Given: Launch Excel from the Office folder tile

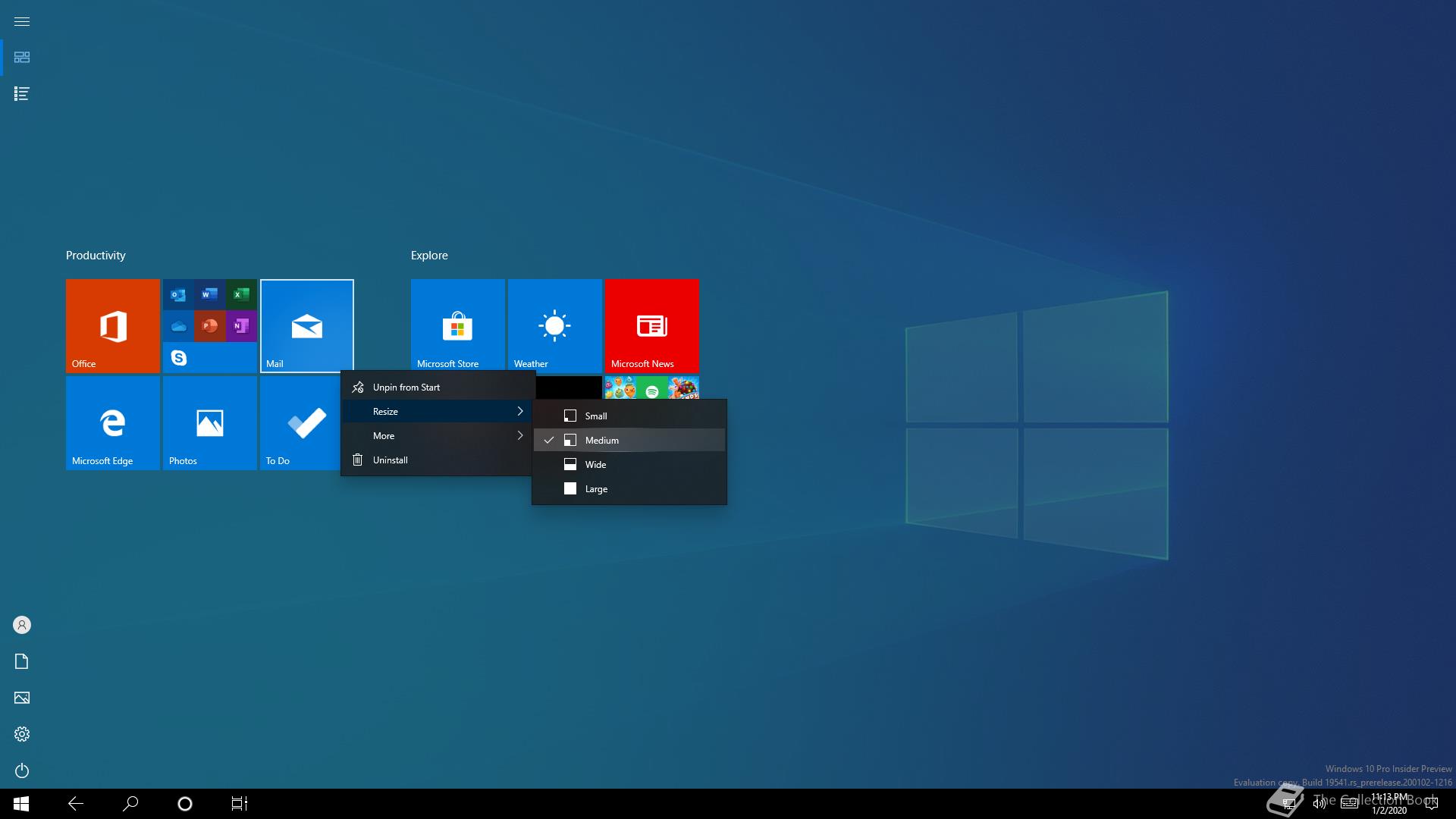Looking at the screenshot, I should (241, 294).
